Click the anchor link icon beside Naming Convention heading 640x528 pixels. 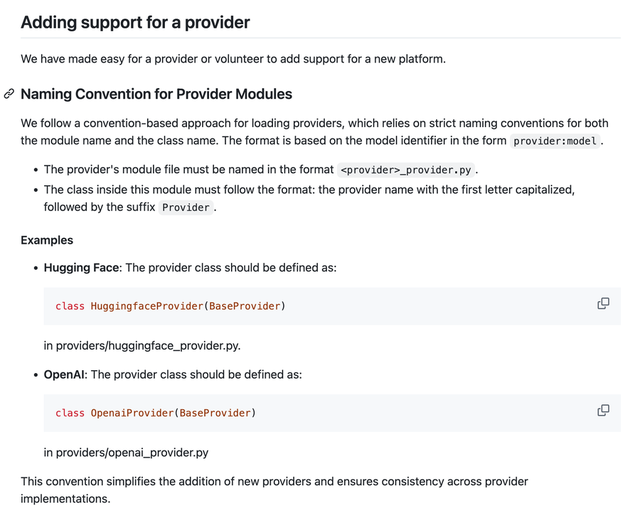coord(9,94)
